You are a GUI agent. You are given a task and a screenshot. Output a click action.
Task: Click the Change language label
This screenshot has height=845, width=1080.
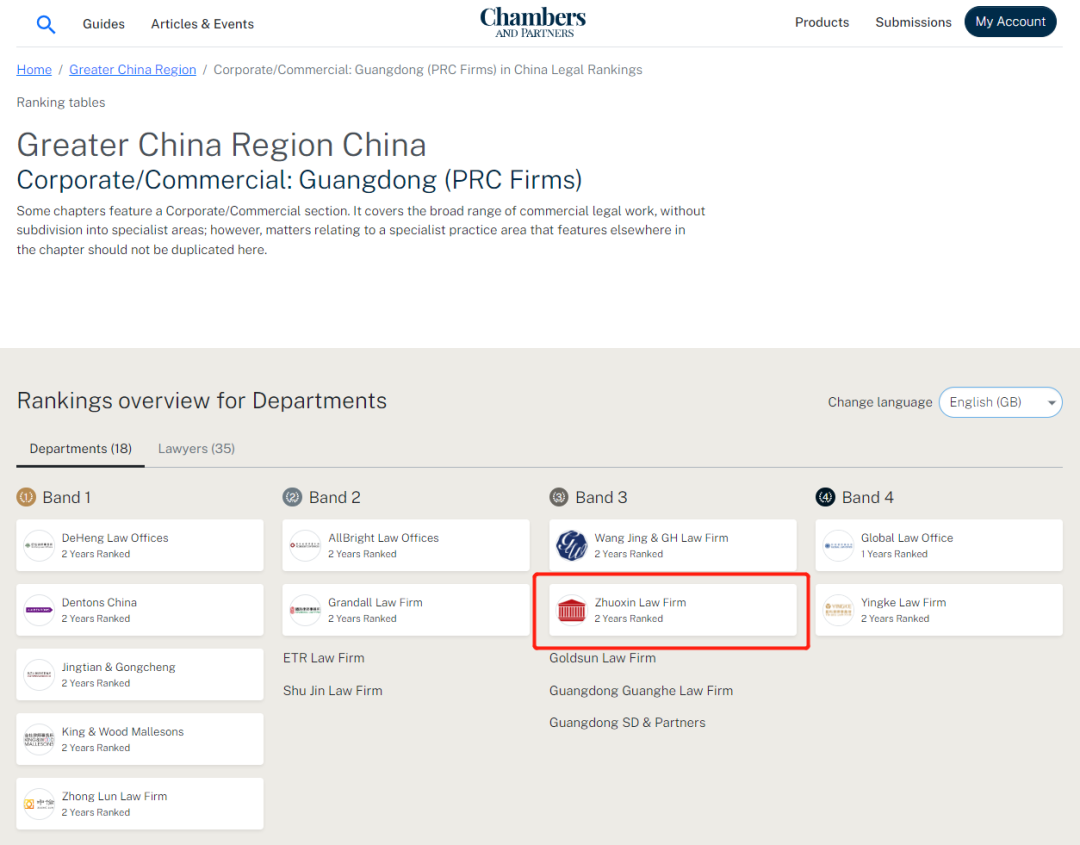coord(880,402)
